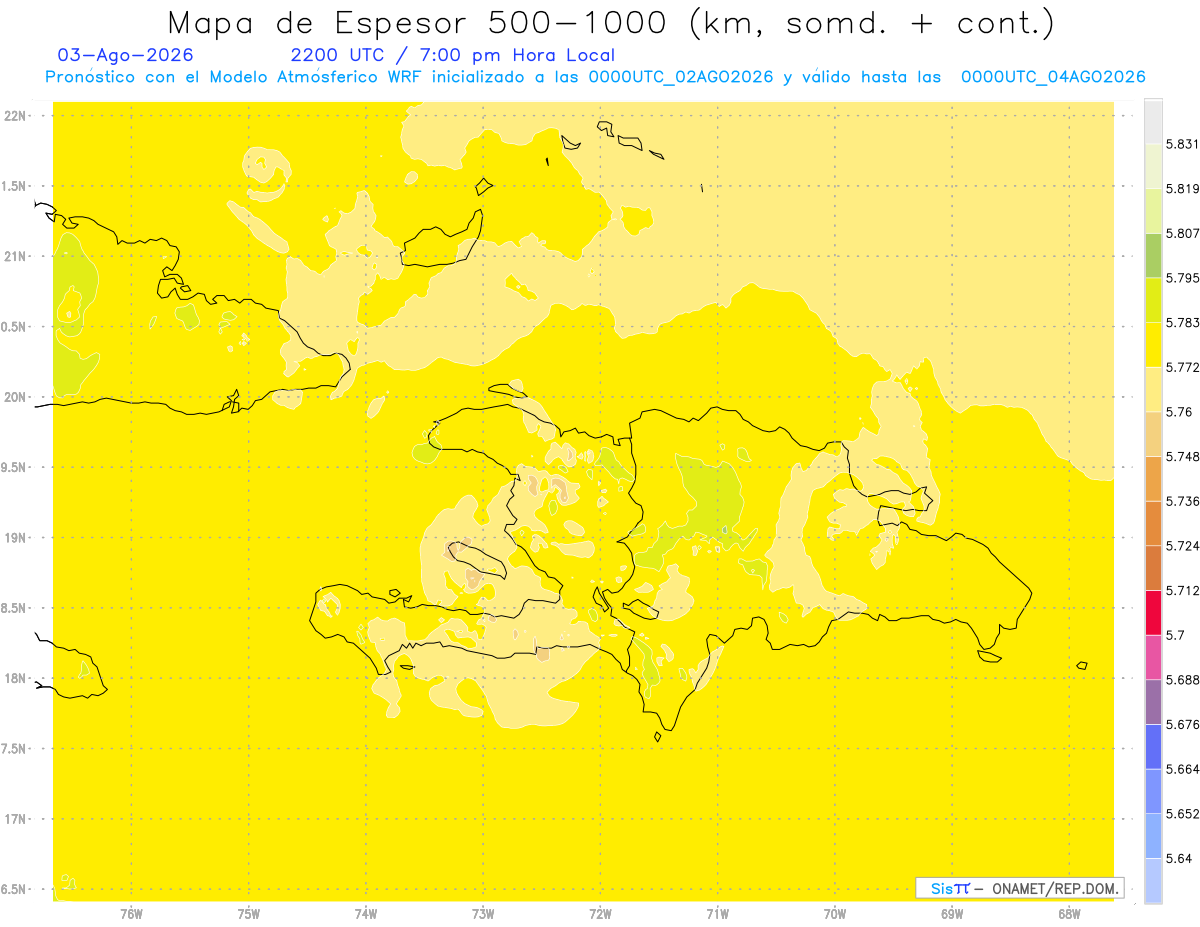Click the date text '03-Ago-2026'
Viewport: 1200px width, 927px height.
(x=126, y=55)
